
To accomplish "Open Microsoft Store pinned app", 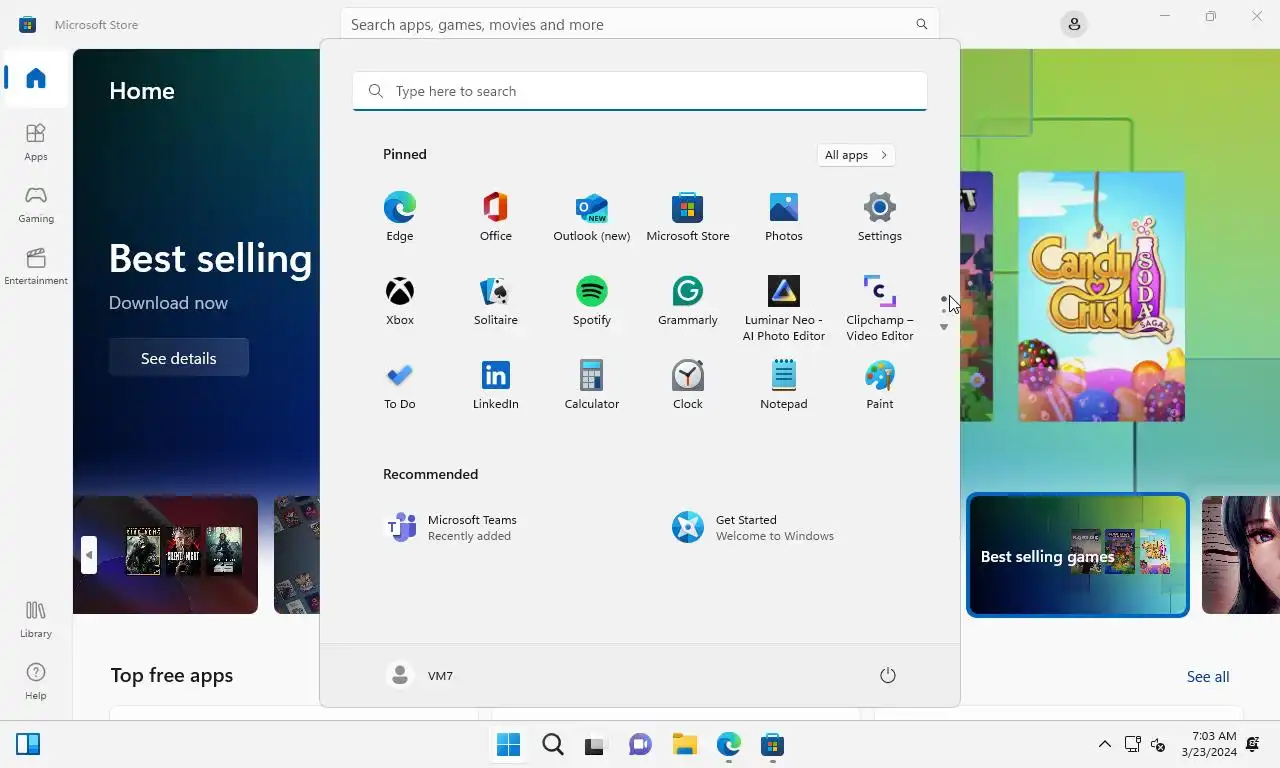I will pos(688,216).
